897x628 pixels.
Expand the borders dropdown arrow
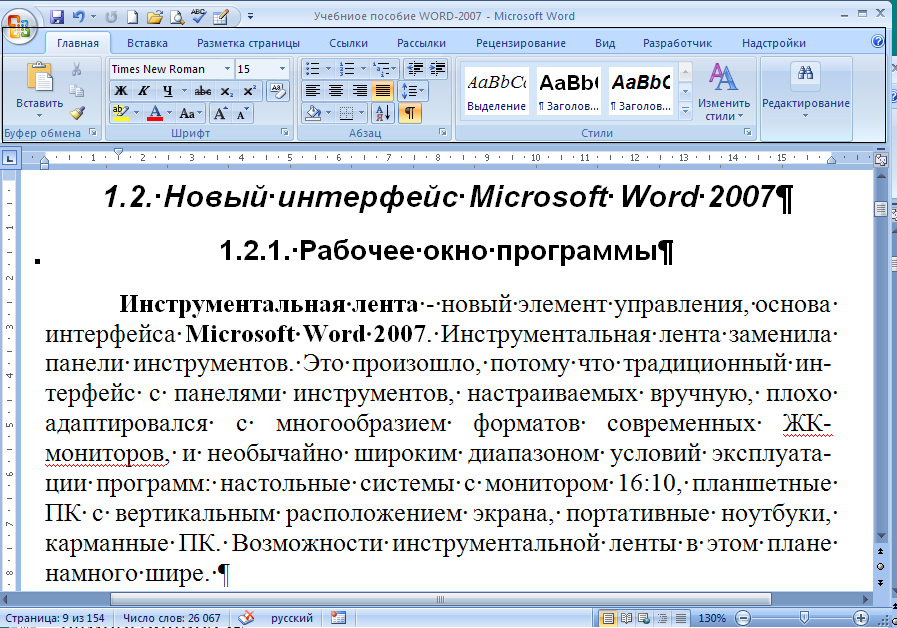coord(362,113)
